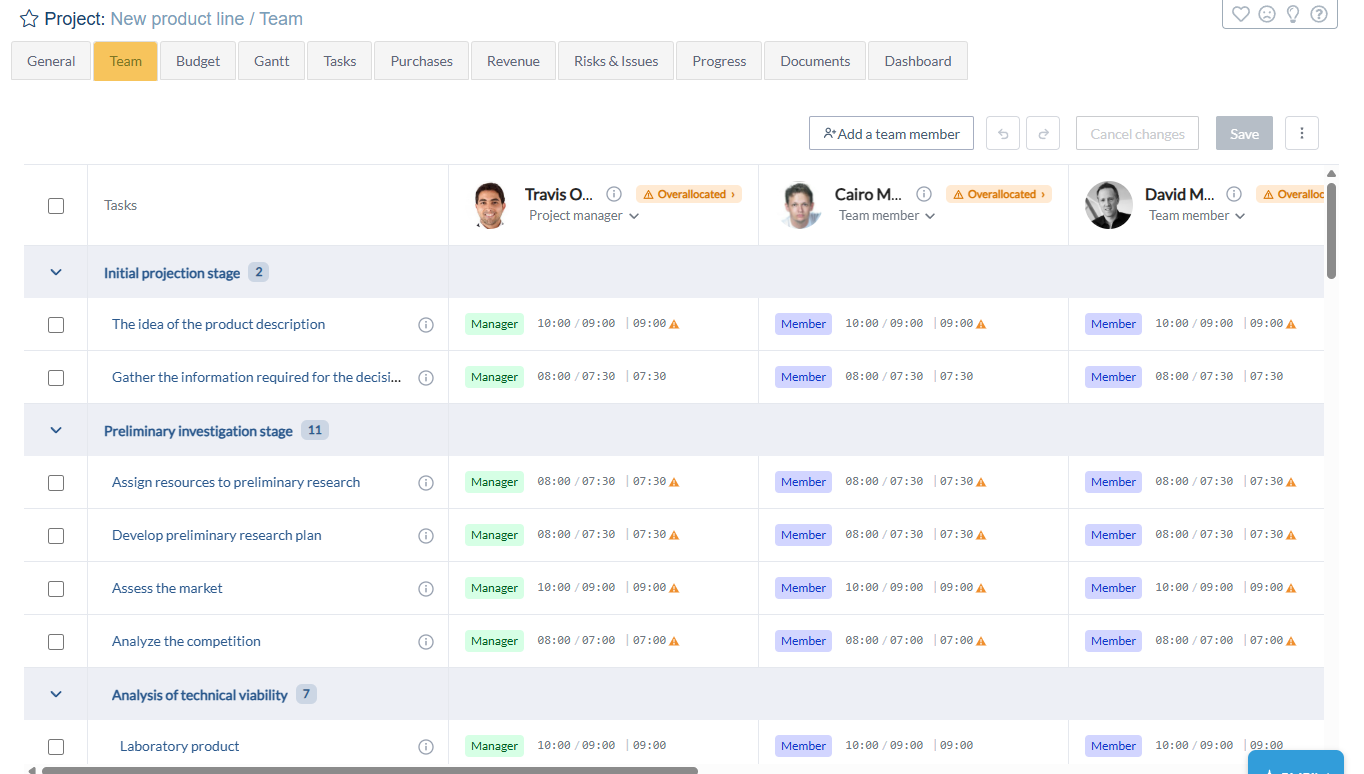Check the Laboratory product task checkbox

pos(56,746)
